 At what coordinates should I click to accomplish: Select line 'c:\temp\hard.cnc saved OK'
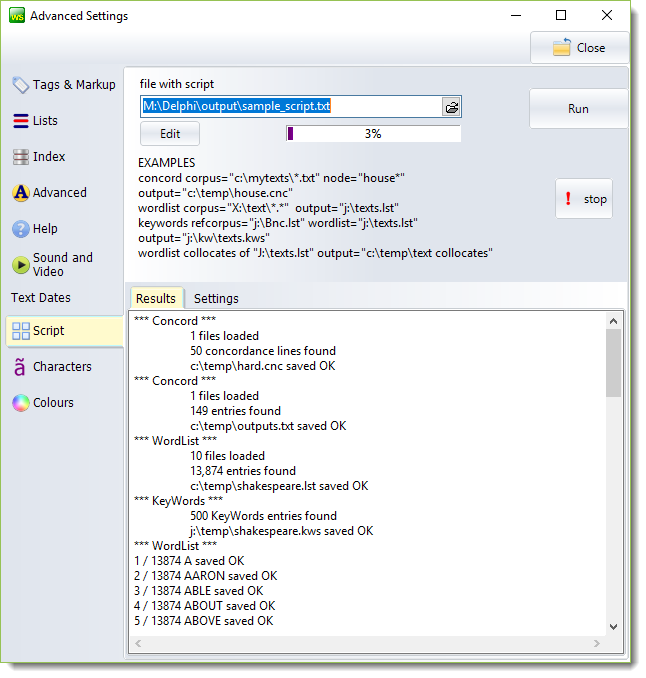262,366
